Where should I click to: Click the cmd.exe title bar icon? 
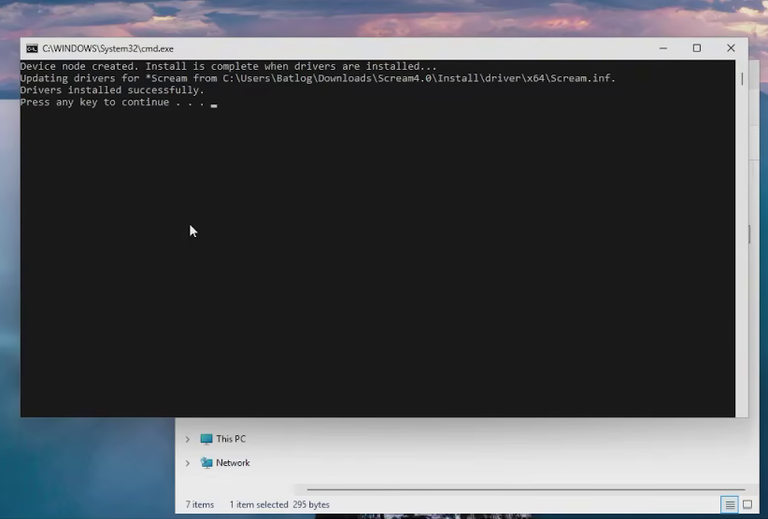(x=32, y=48)
